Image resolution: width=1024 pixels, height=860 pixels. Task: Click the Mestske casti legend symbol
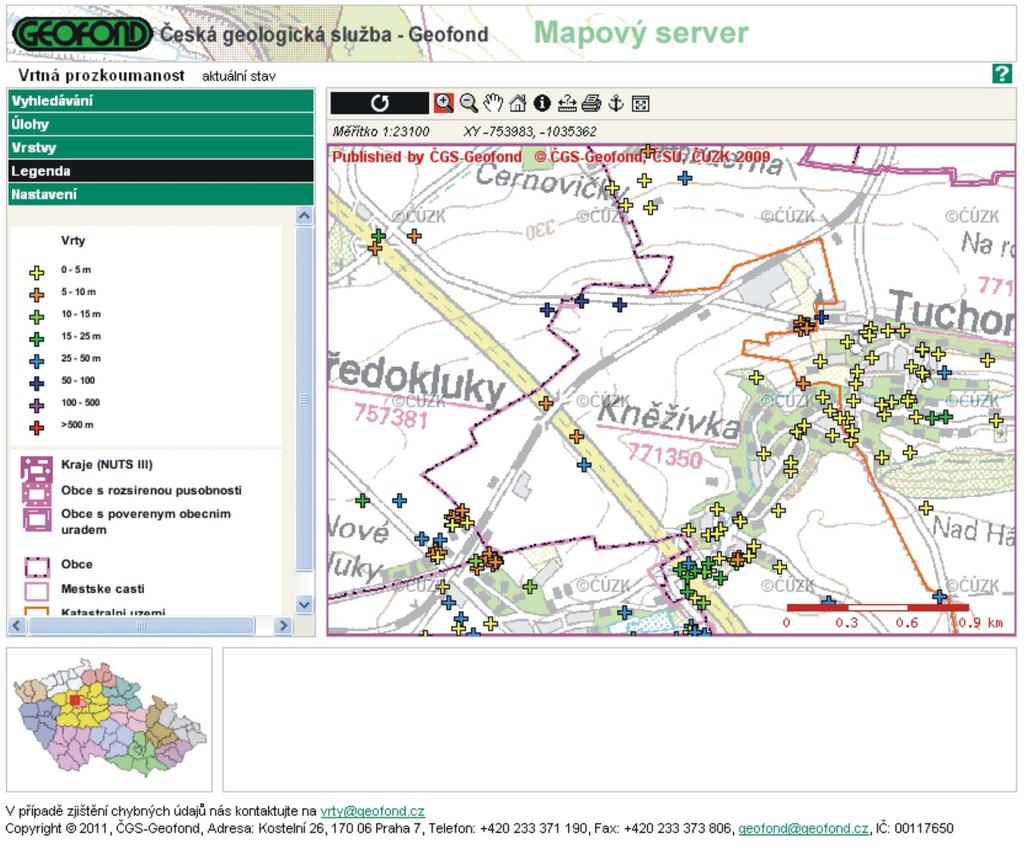pyautogui.click(x=37, y=591)
